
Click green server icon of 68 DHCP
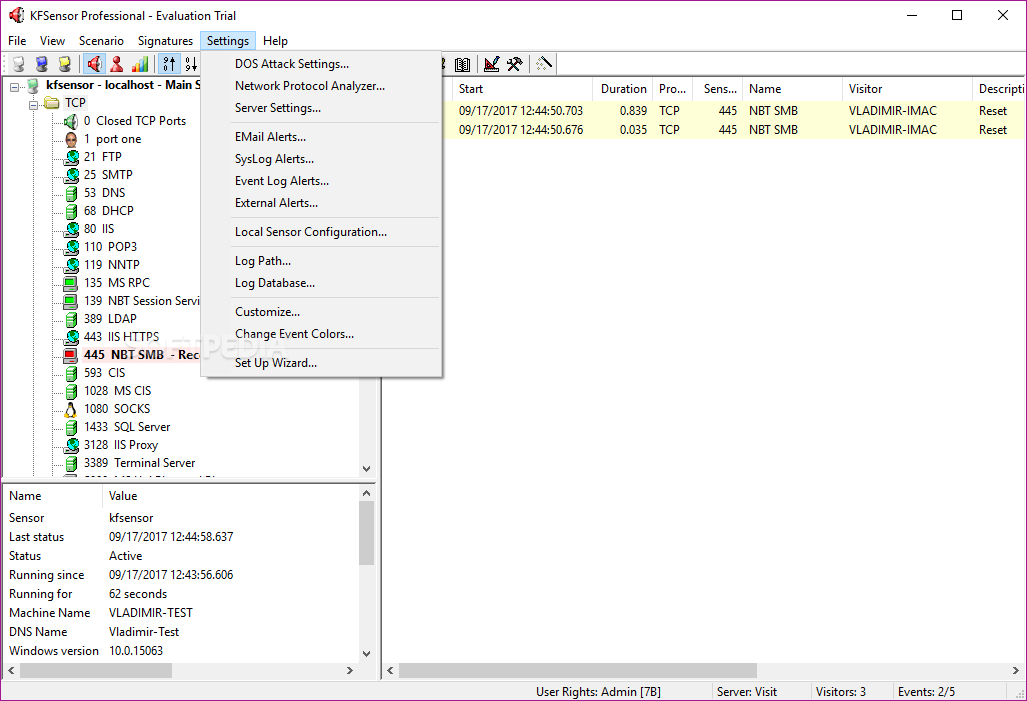[71, 211]
